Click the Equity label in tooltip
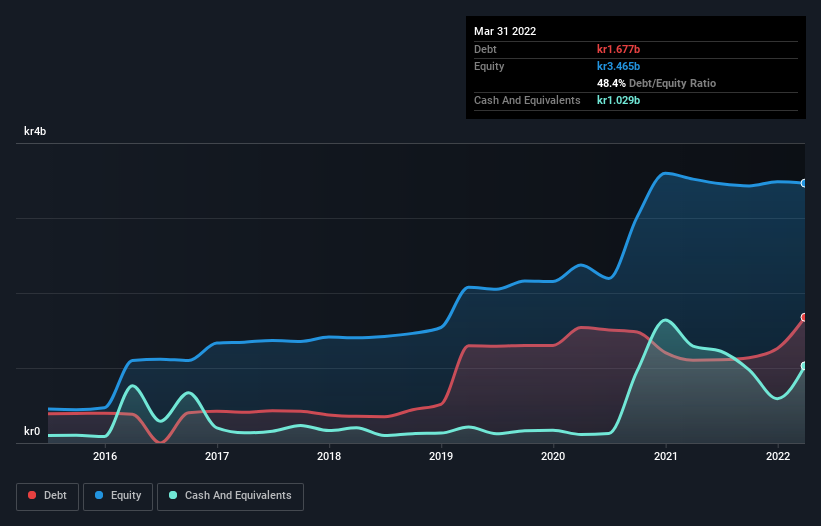 [489, 66]
